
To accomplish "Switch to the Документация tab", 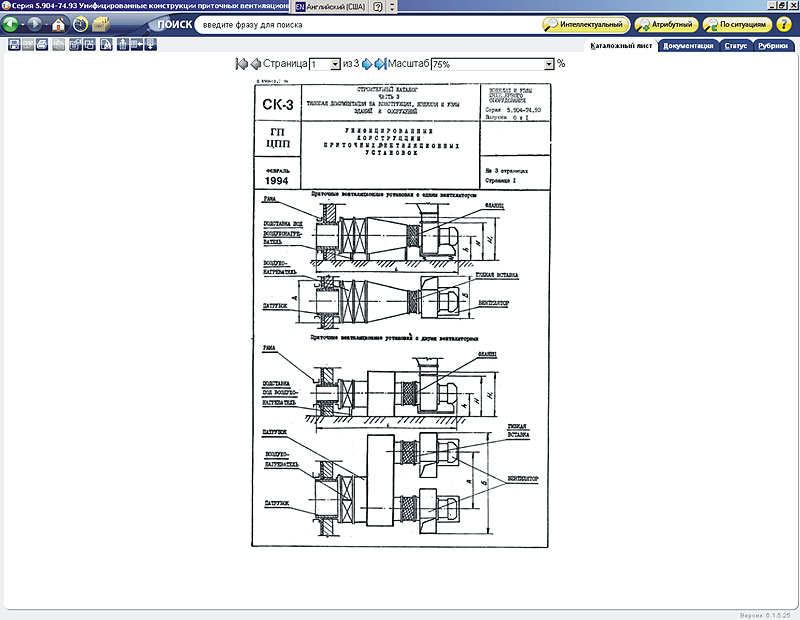I will click(x=688, y=45).
